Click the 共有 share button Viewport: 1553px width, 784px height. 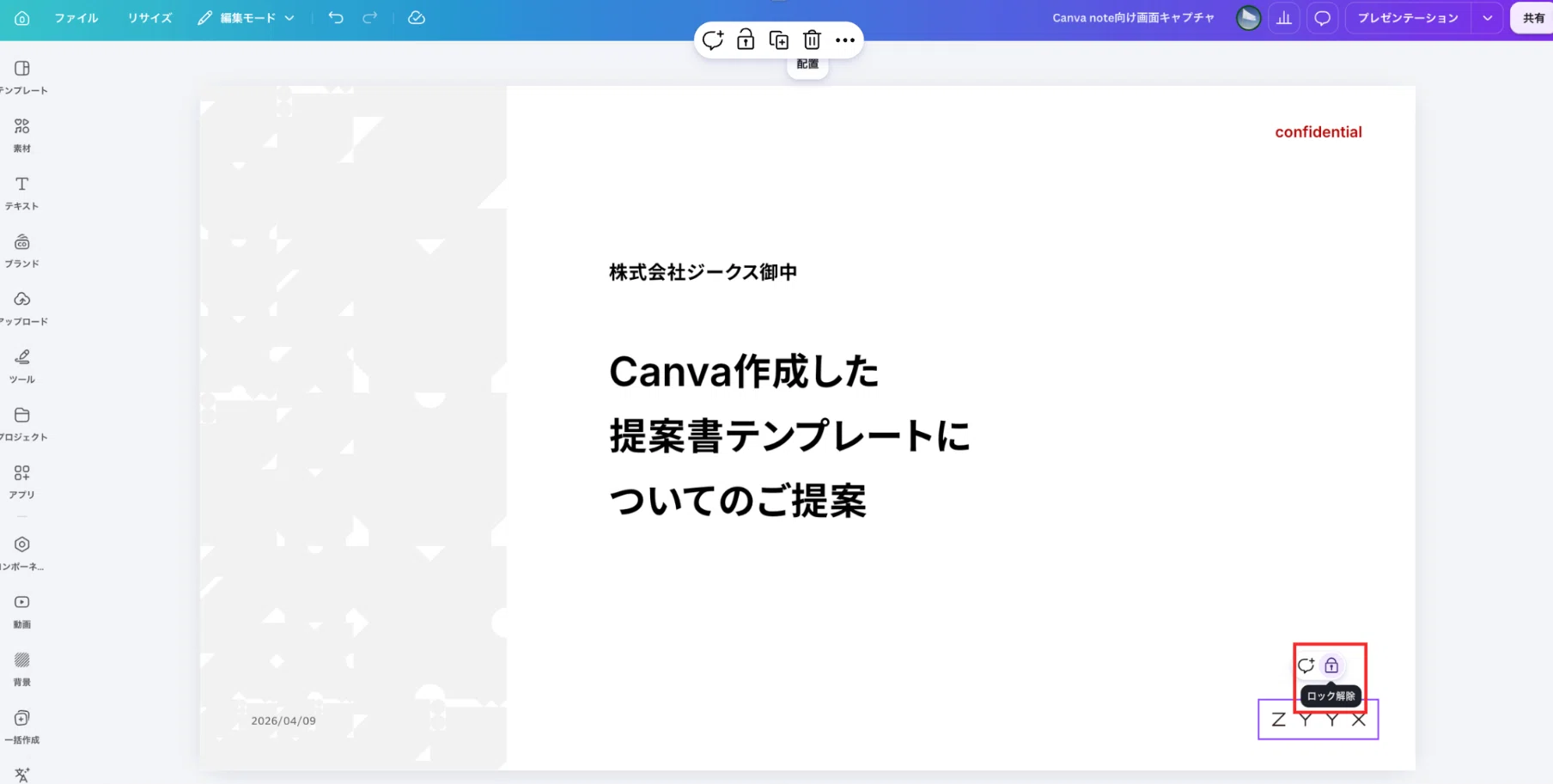(x=1533, y=18)
